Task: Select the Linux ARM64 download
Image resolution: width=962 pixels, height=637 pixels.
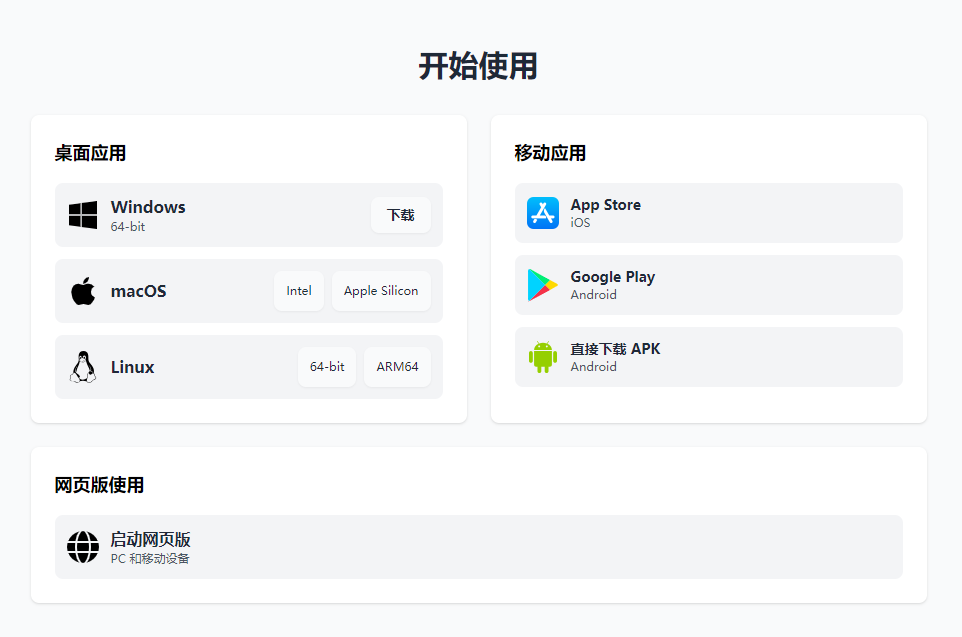Action: click(x=397, y=367)
